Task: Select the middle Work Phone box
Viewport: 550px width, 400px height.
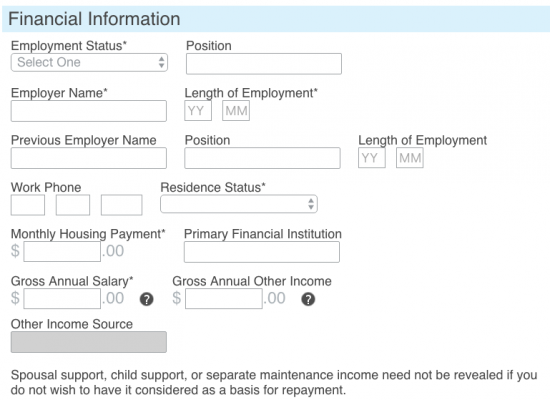Action: click(73, 205)
